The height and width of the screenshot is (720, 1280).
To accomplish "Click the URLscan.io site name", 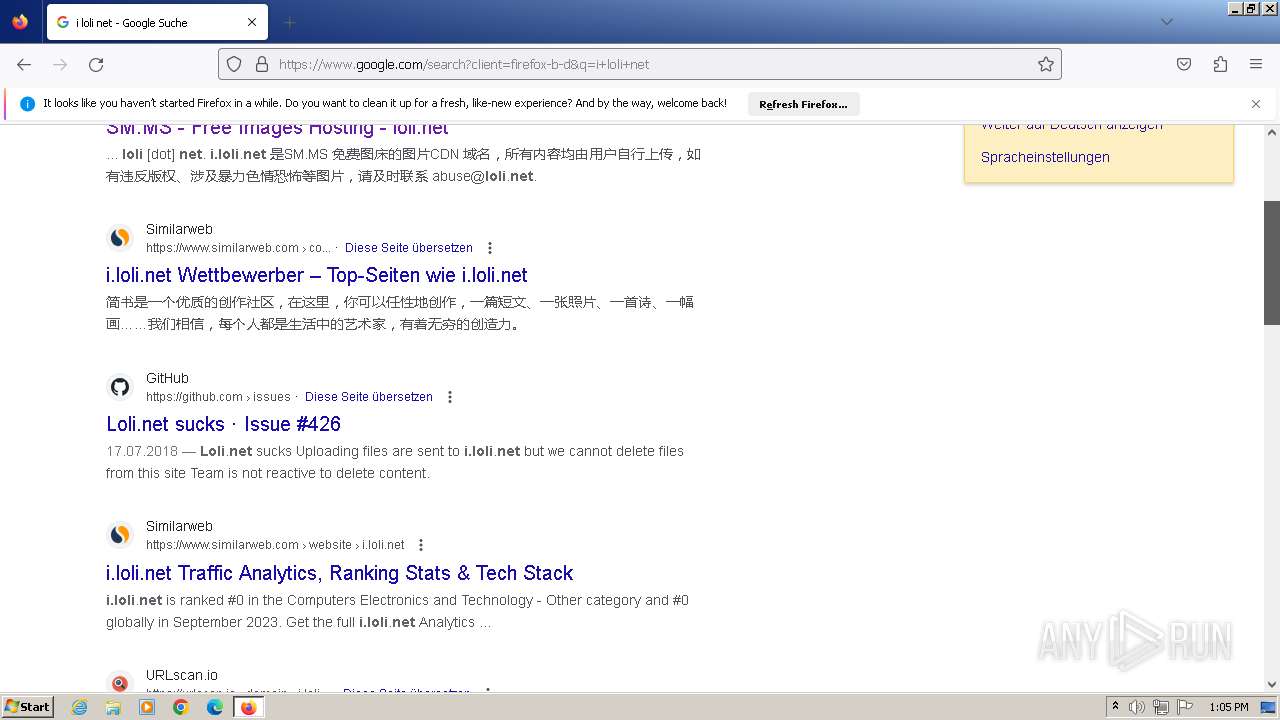I will click(x=182, y=675).
